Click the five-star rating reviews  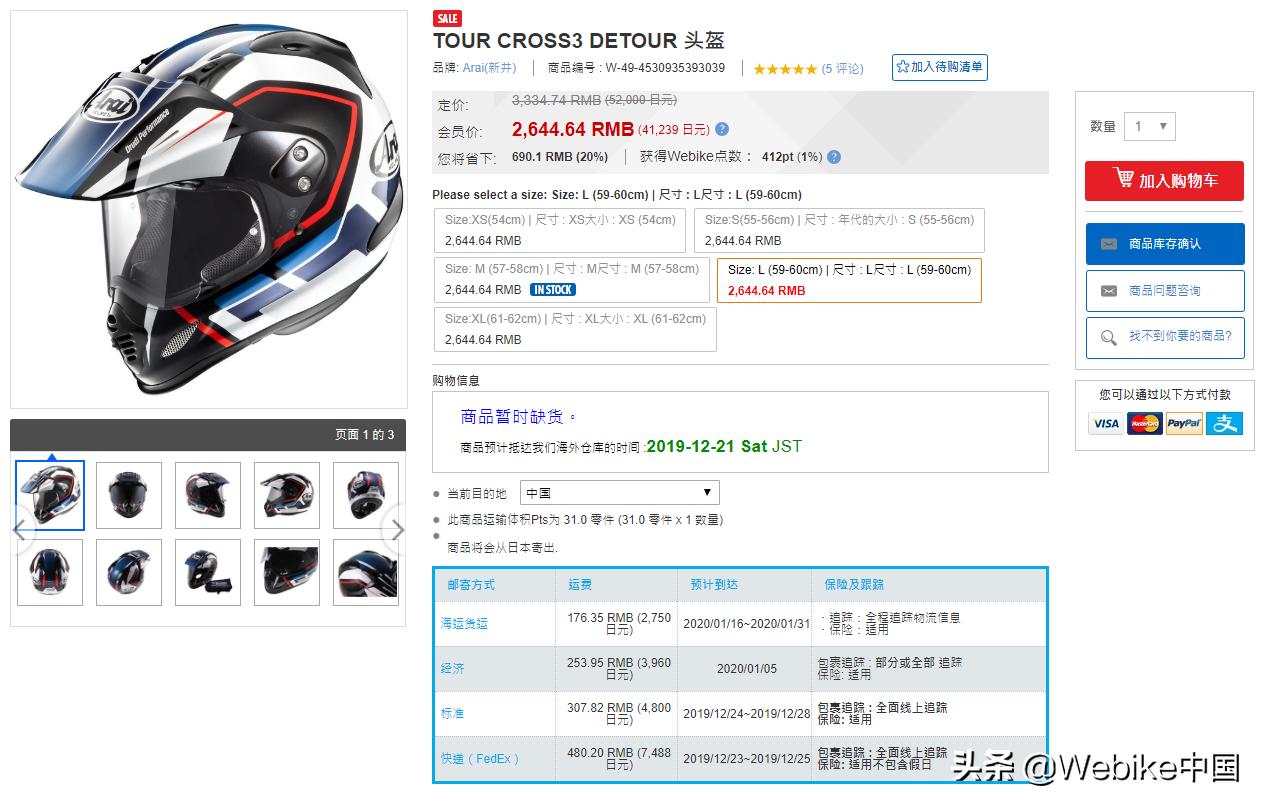coord(808,69)
